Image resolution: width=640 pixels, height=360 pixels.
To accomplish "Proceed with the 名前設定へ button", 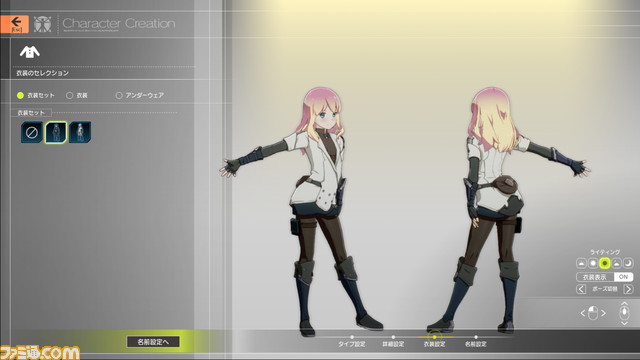I will 153,342.
